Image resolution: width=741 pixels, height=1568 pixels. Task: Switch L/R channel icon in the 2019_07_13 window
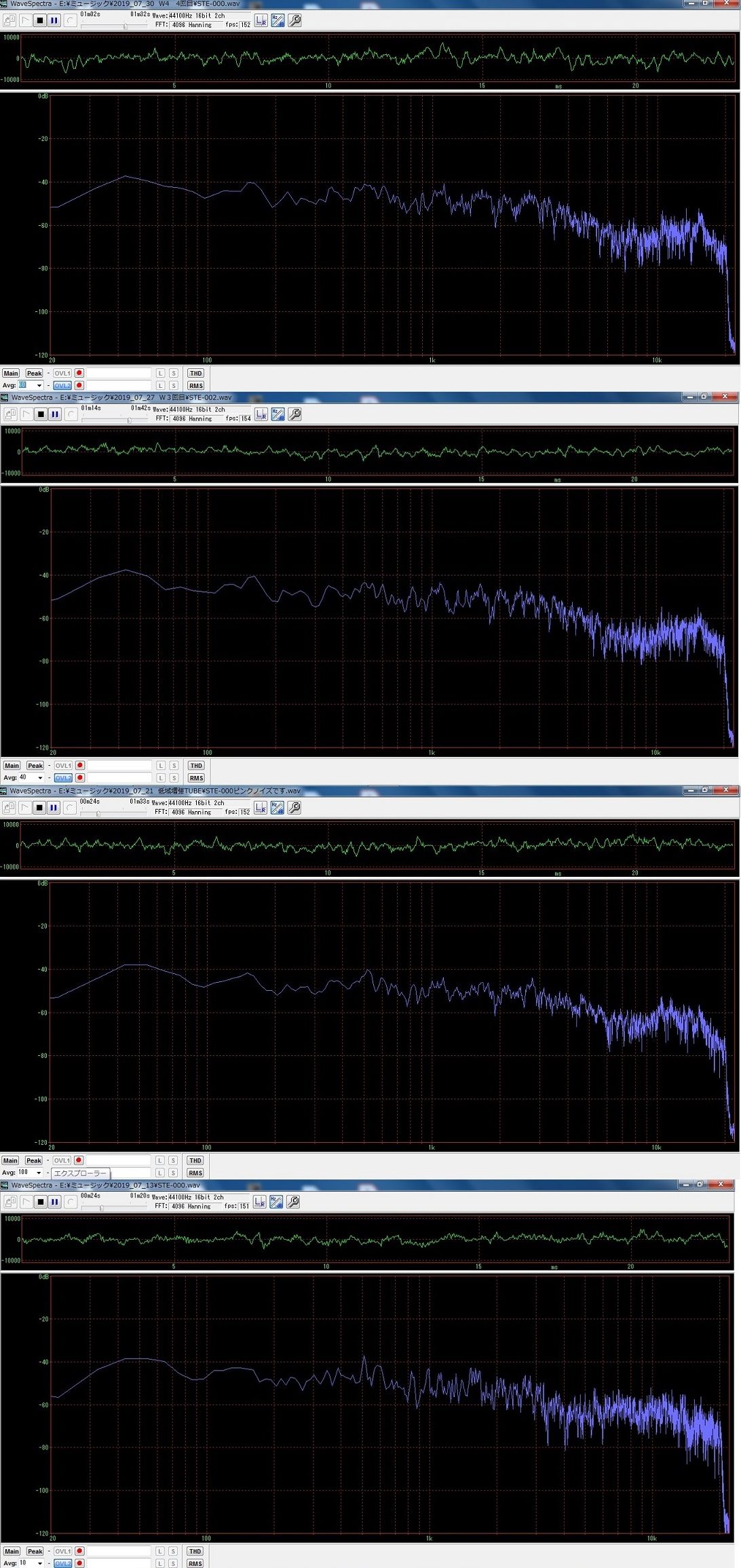[259, 1201]
